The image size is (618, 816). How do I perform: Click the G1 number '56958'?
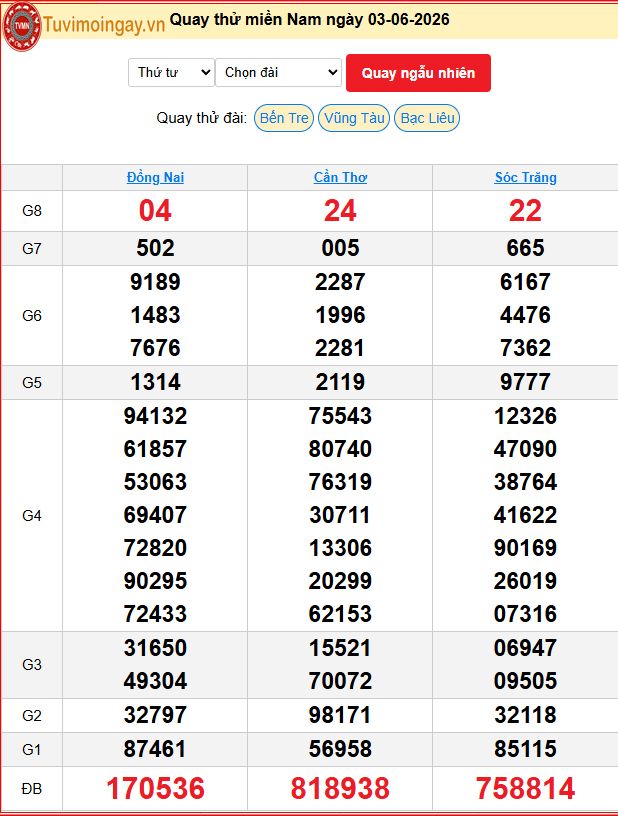(340, 750)
